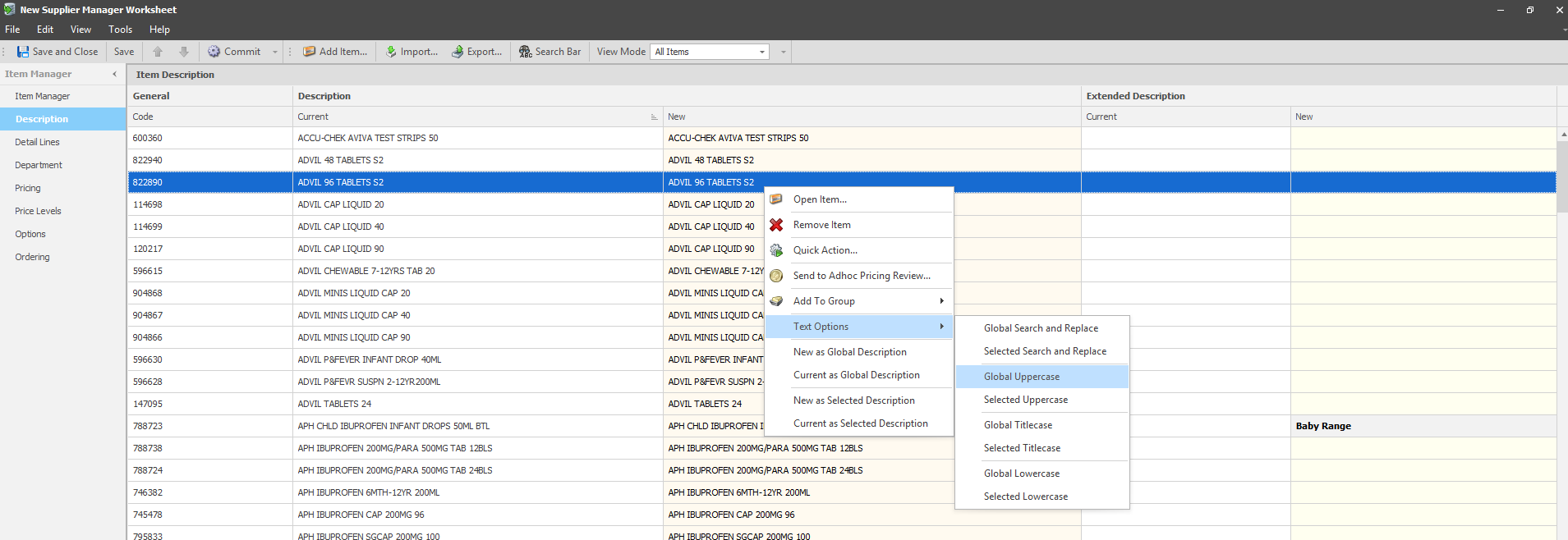Click the Search Bar binoculars icon
This screenshot has width=1568, height=540.
(525, 52)
